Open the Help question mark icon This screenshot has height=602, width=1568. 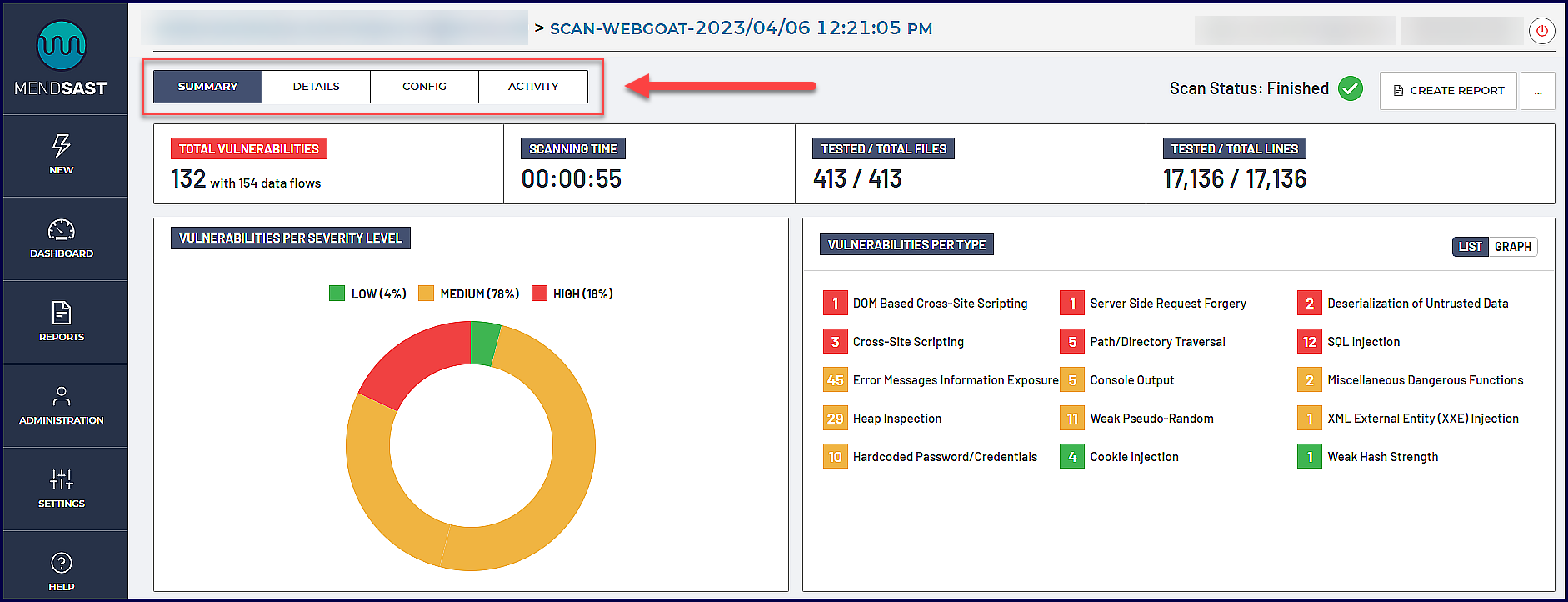[61, 563]
